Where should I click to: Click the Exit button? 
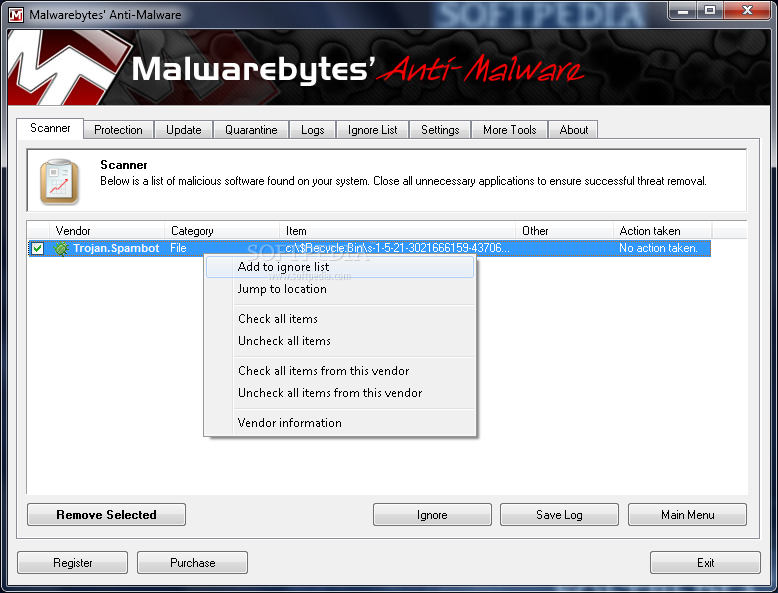click(705, 563)
